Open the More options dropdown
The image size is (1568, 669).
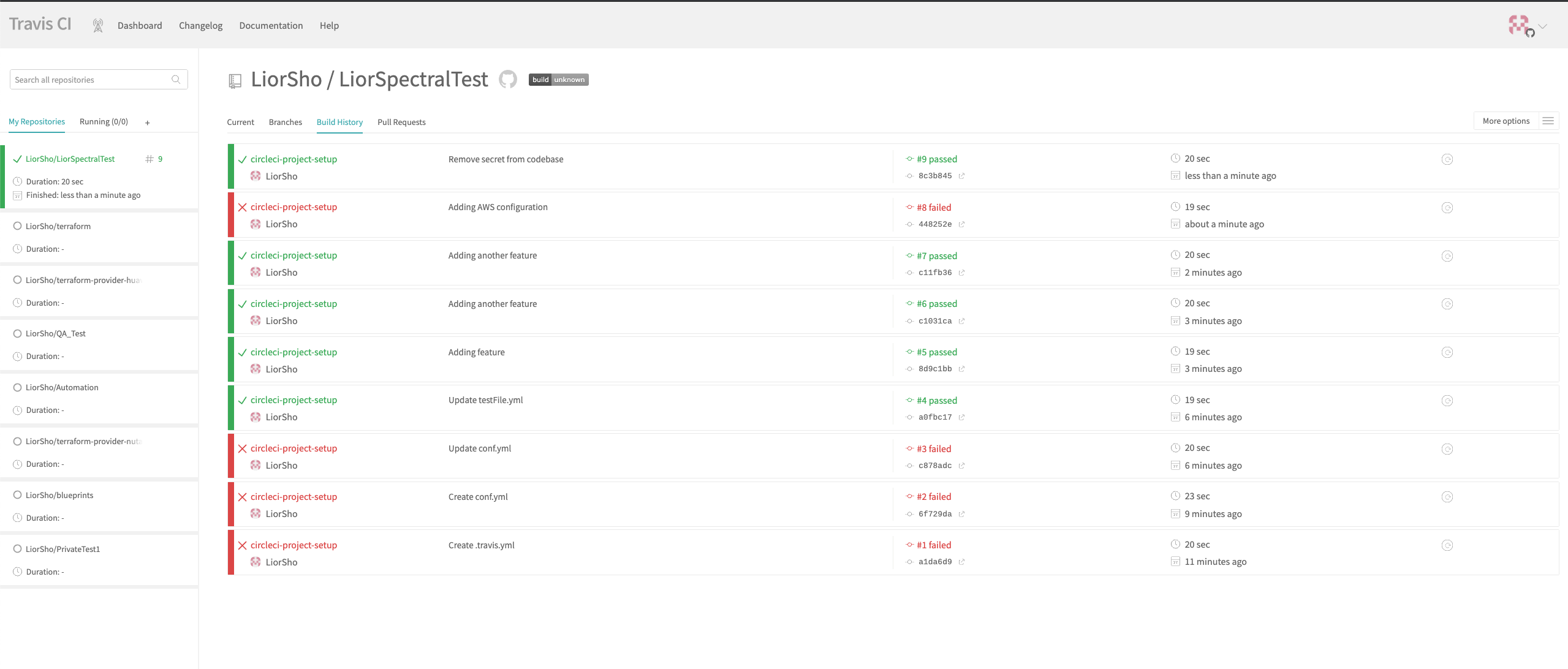point(1516,121)
